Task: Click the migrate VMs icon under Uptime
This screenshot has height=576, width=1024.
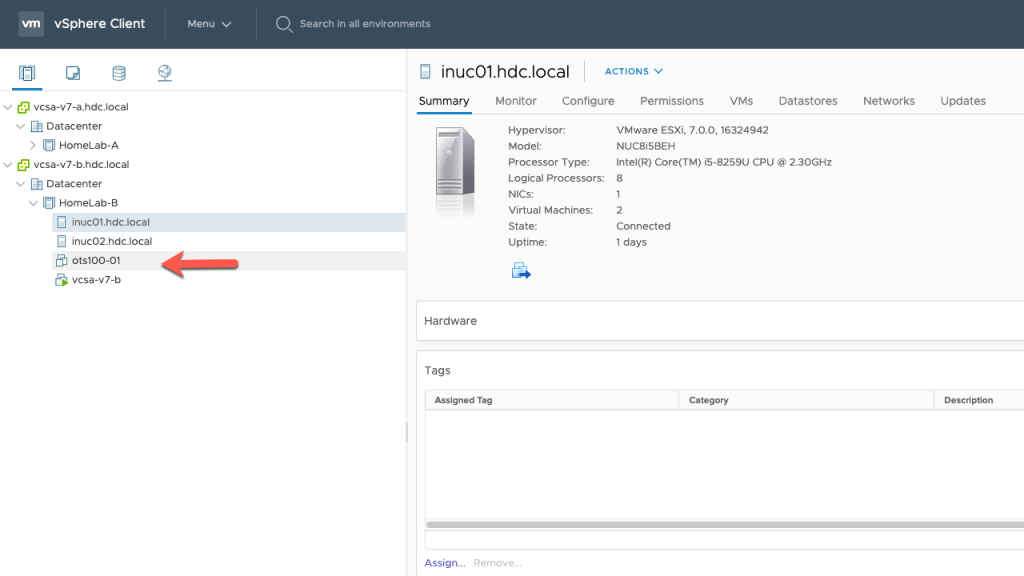Action: tap(521, 270)
